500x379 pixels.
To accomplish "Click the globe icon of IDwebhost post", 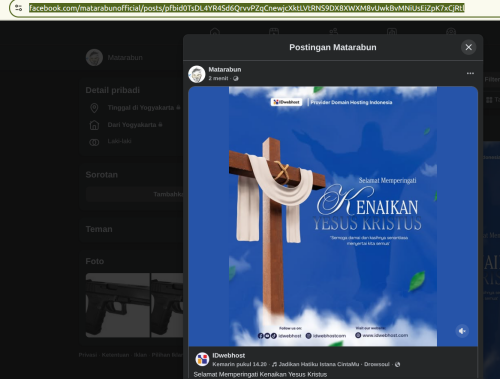I will pyautogui.click(x=397, y=364).
